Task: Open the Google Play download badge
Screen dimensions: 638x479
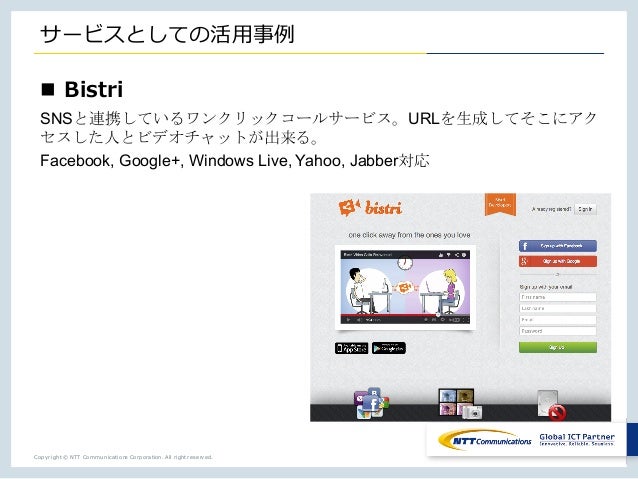Action: point(389,348)
